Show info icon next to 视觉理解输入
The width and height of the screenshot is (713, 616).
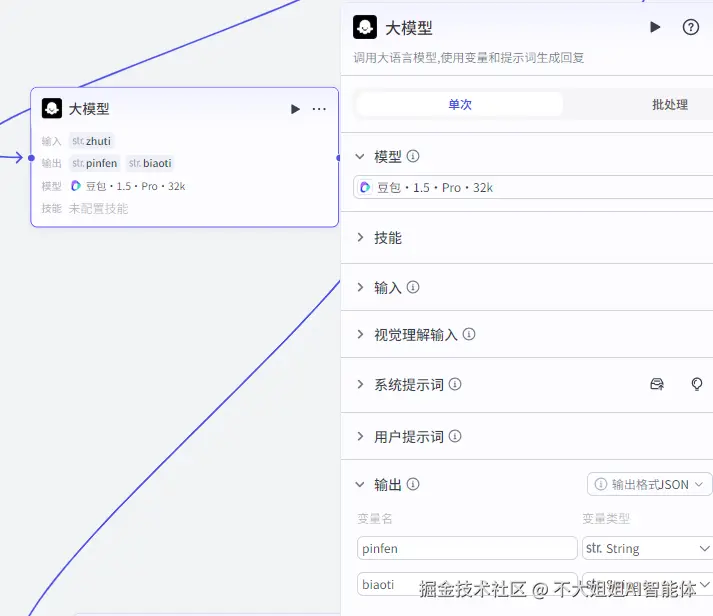tap(469, 335)
